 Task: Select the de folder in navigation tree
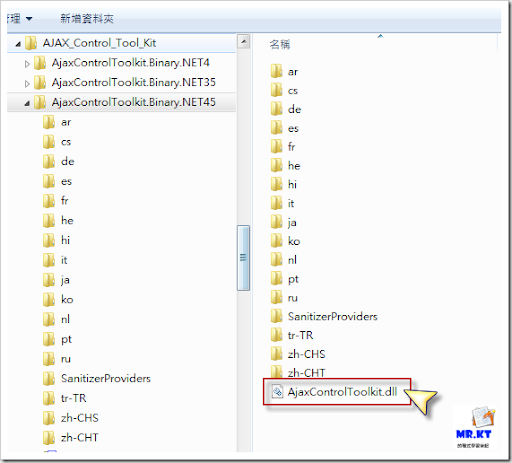point(59,161)
